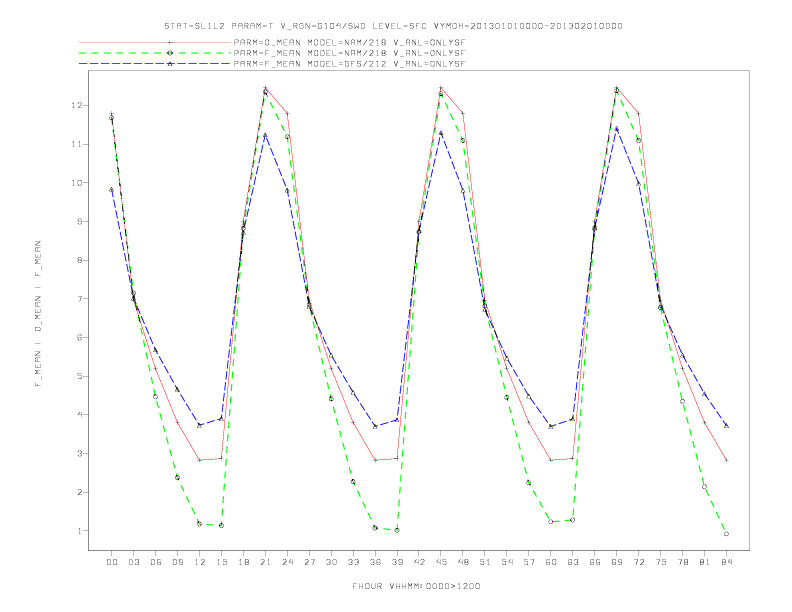Click x-axis tick label 45
Image resolution: width=792 pixels, height=612 pixels.
point(441,562)
